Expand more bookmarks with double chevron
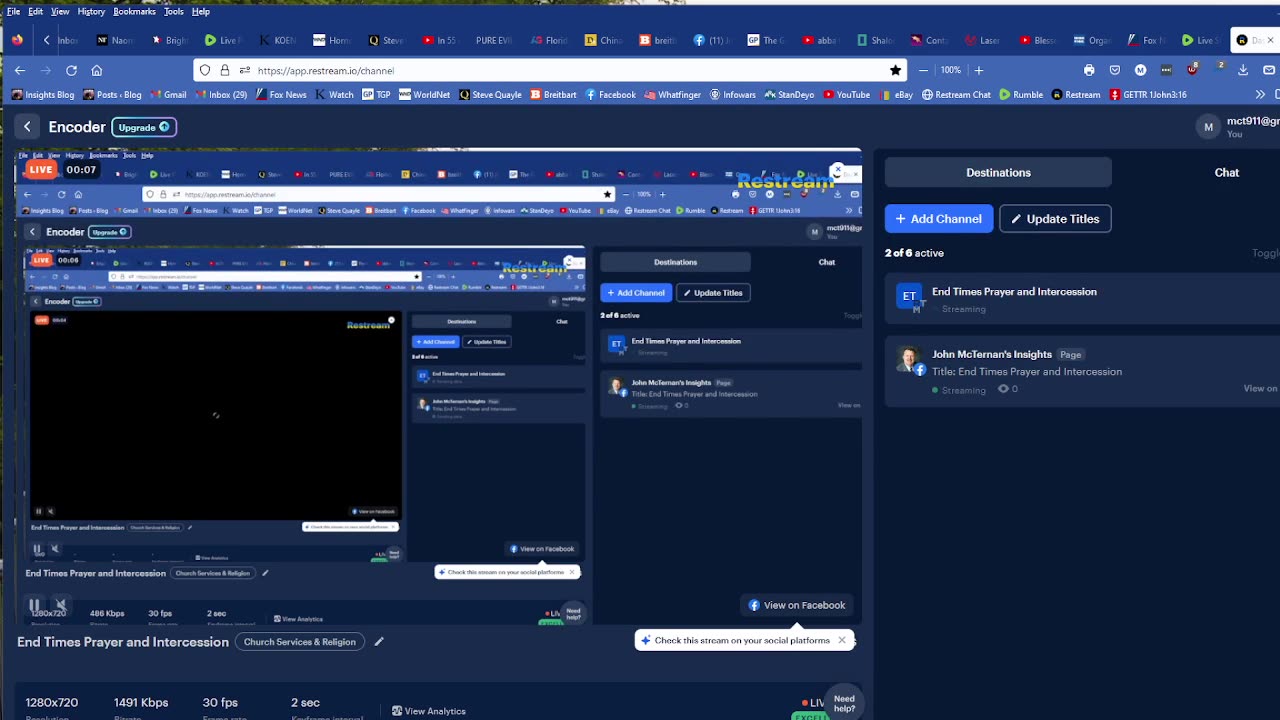 pos(1260,94)
